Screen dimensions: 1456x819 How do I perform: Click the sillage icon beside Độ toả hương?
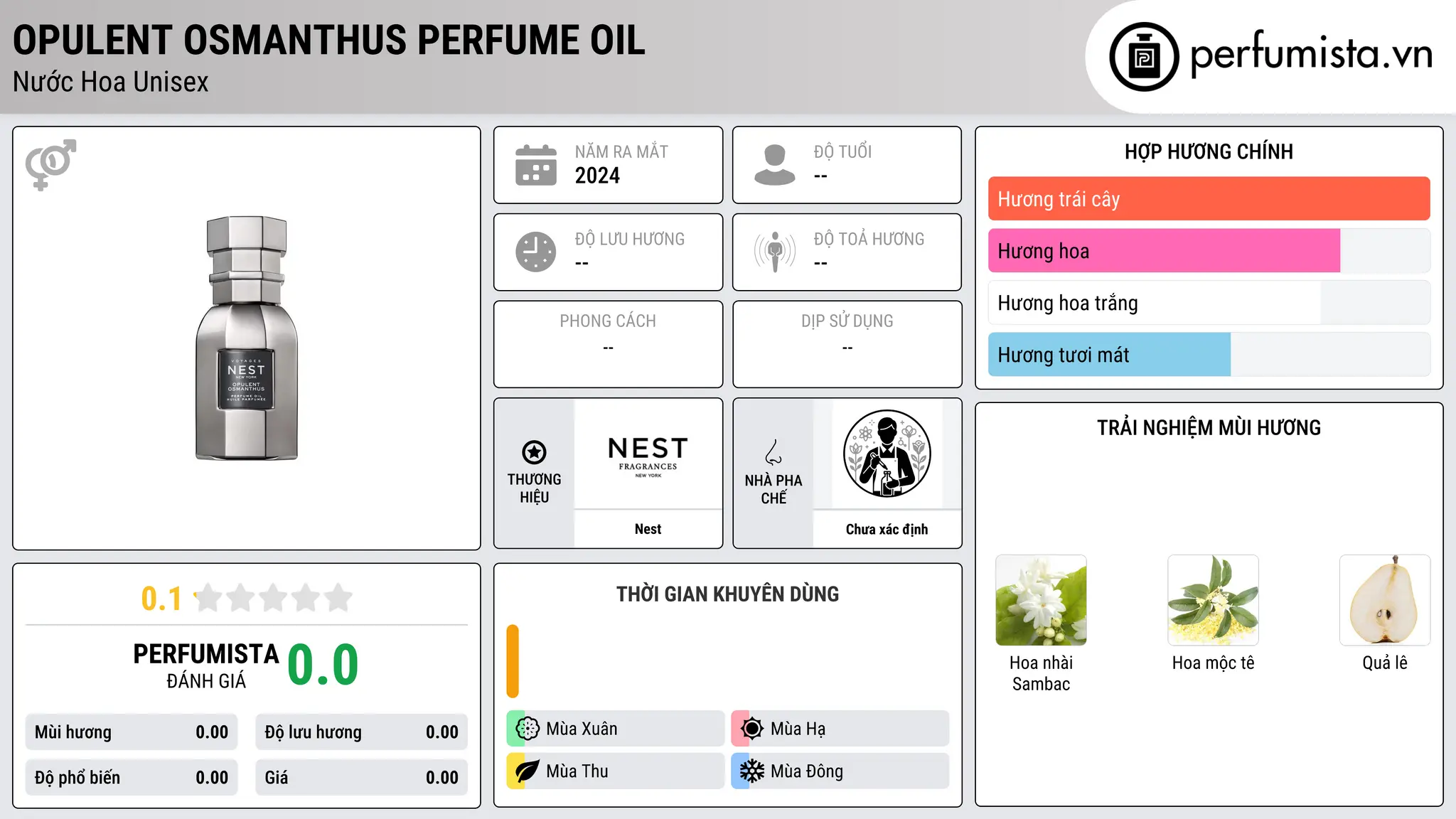click(x=774, y=252)
